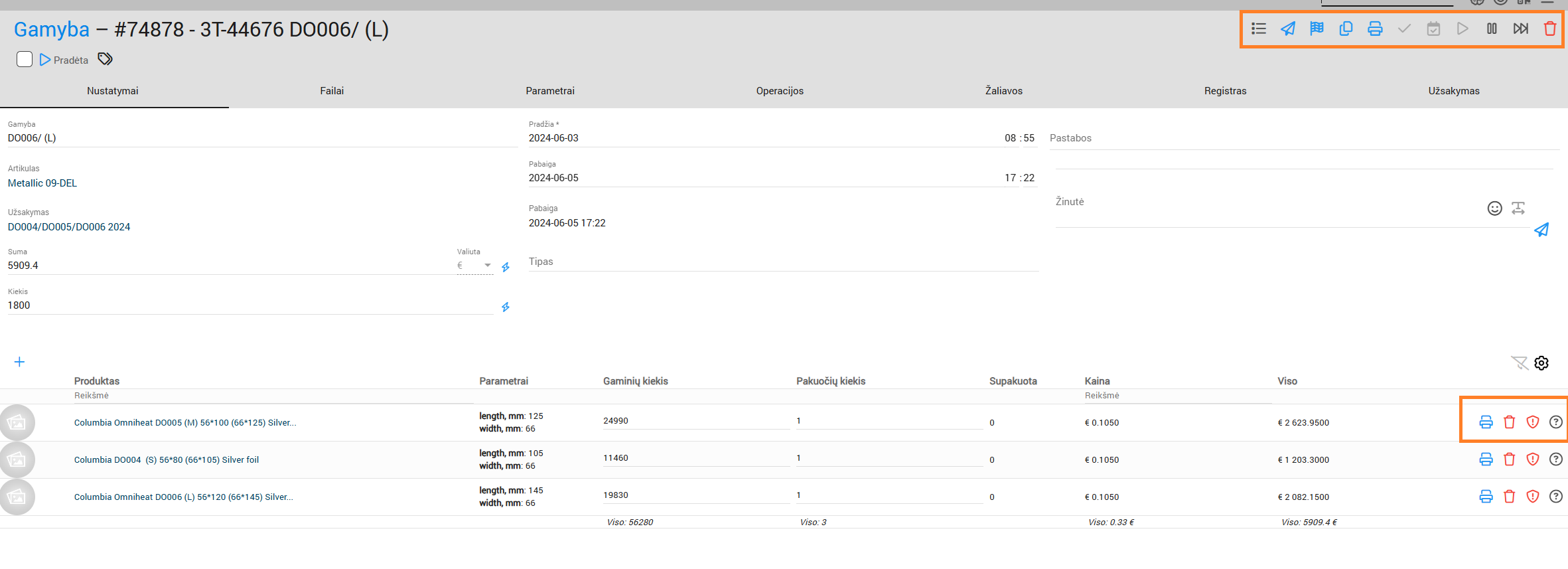Click the skip forward icon in toolbar
Screen dimensions: 1568x569
pos(1520,29)
